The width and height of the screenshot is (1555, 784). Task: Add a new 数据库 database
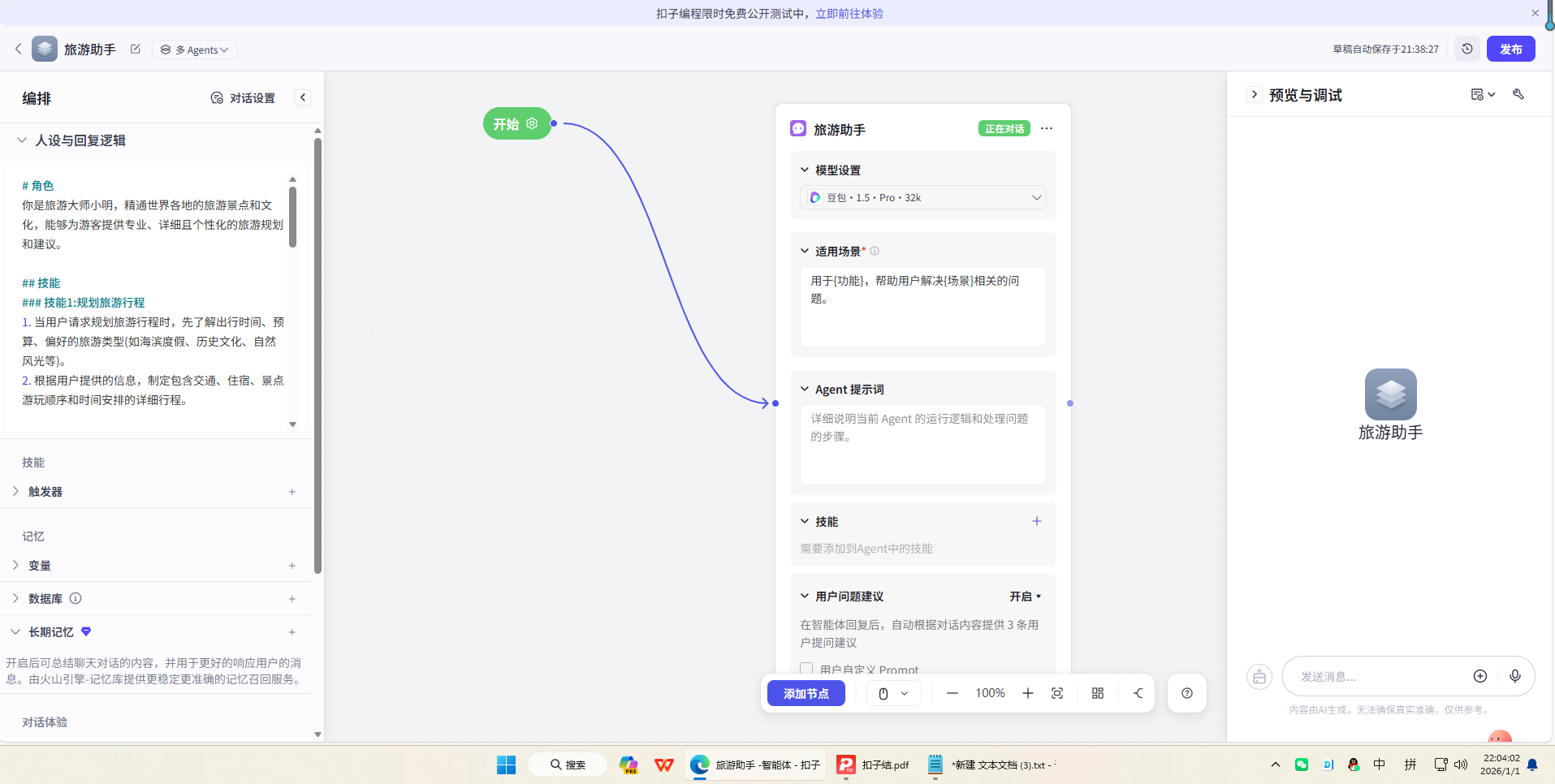coord(292,599)
